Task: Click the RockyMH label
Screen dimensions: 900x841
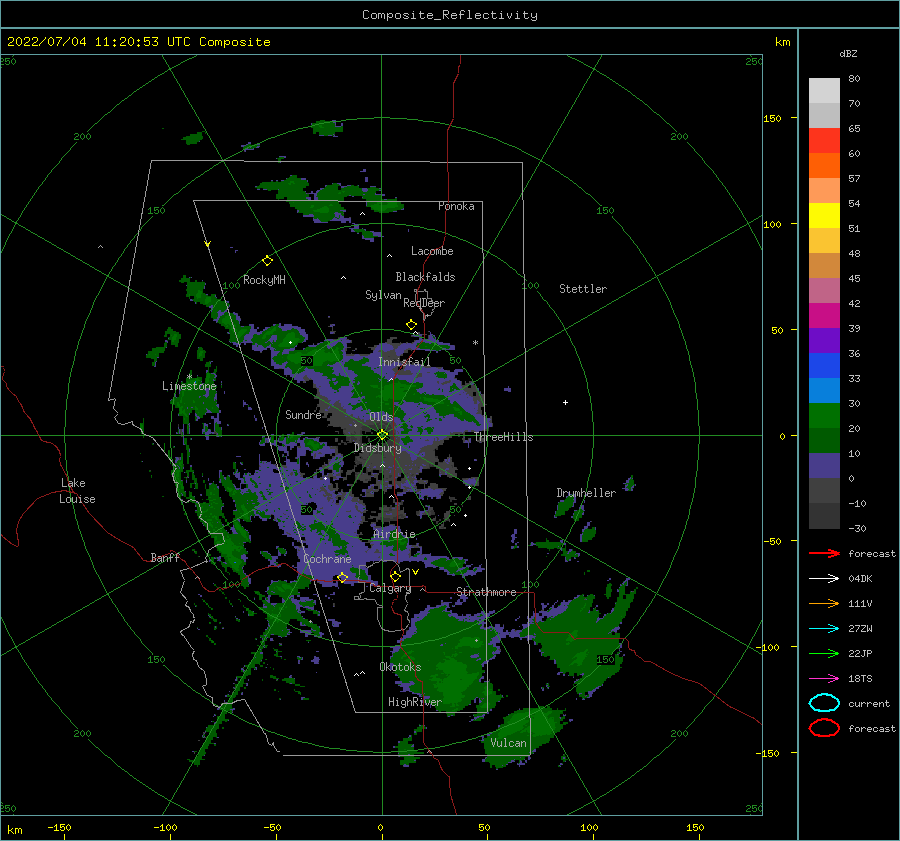Action: click(x=264, y=280)
